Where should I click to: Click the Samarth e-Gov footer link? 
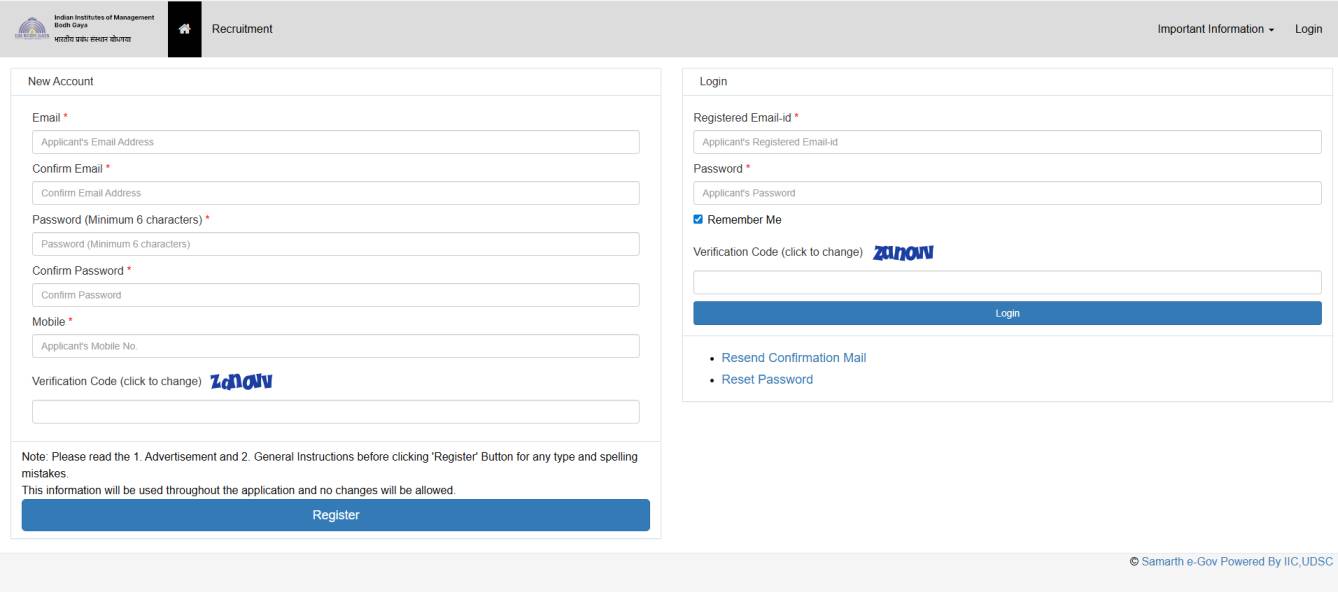1236,562
